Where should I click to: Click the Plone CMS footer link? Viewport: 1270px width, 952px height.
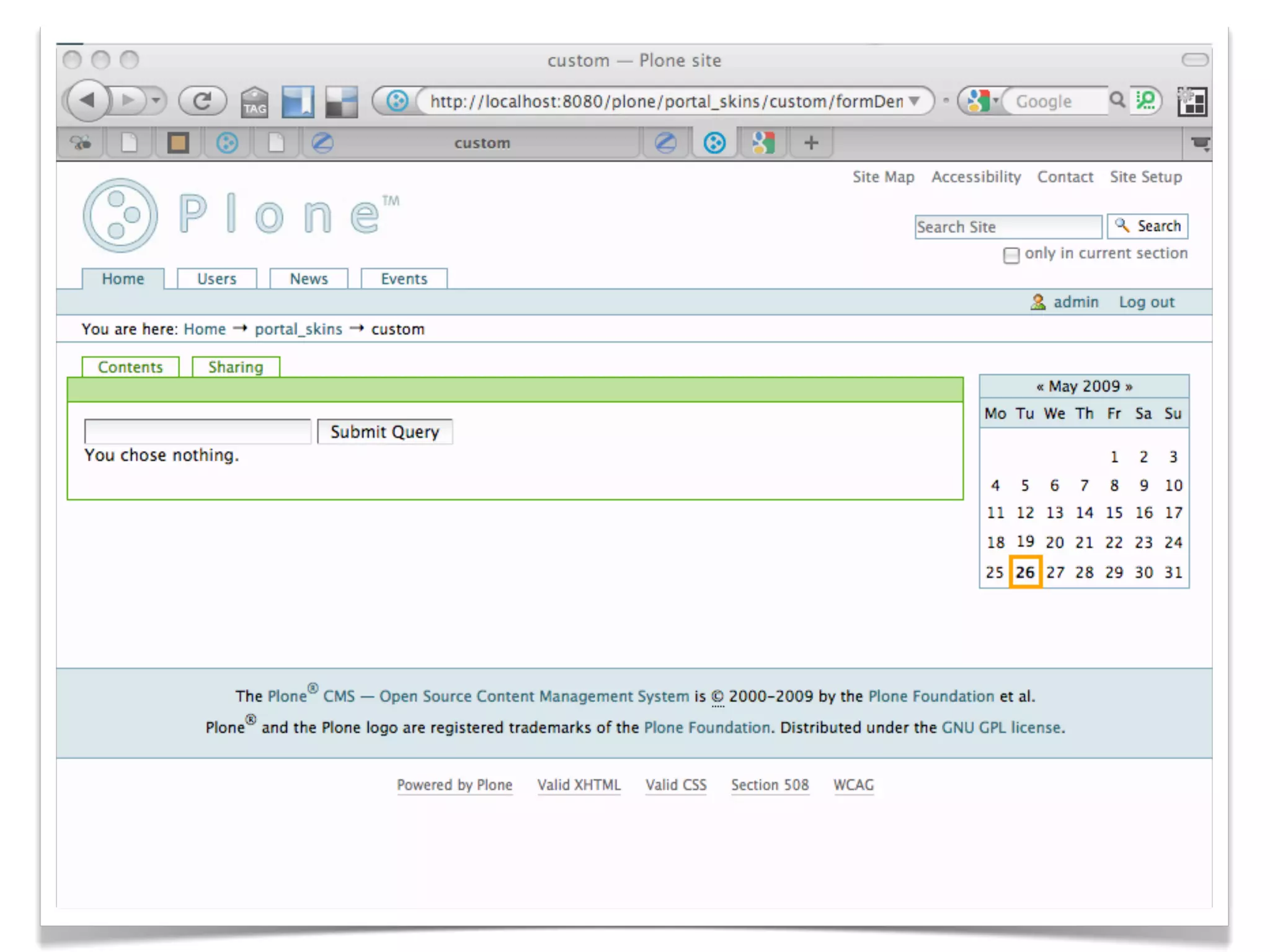478,695
